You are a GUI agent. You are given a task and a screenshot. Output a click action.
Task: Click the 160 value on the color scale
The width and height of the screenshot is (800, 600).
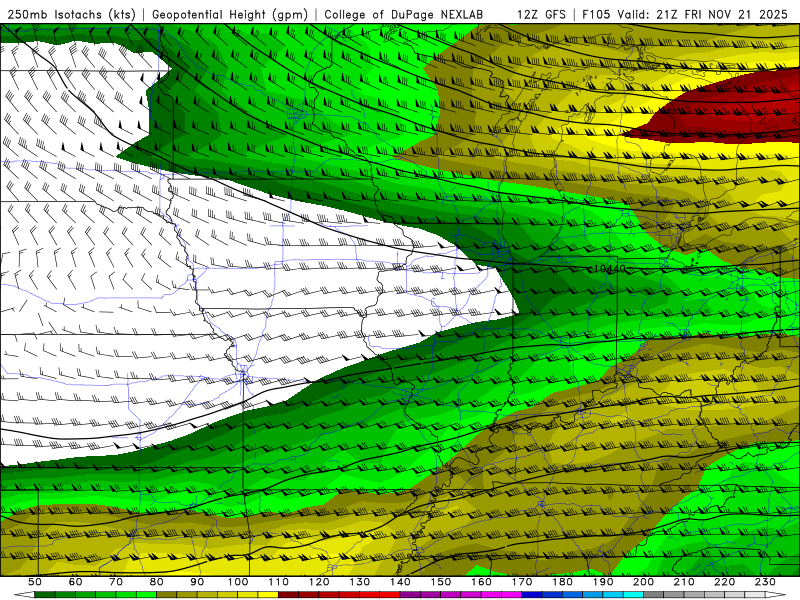(481, 582)
